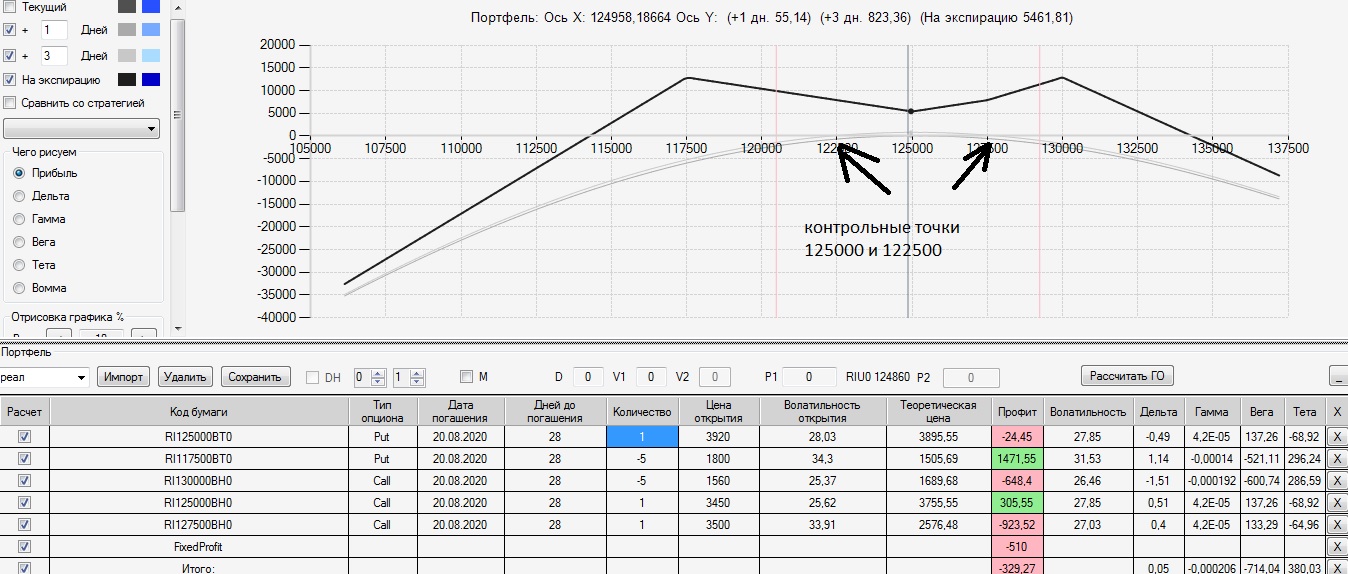Screen dimensions: 1348x574
Task: Uncheck Расчет for RI125000BH0 row
Action: [x=25, y=503]
